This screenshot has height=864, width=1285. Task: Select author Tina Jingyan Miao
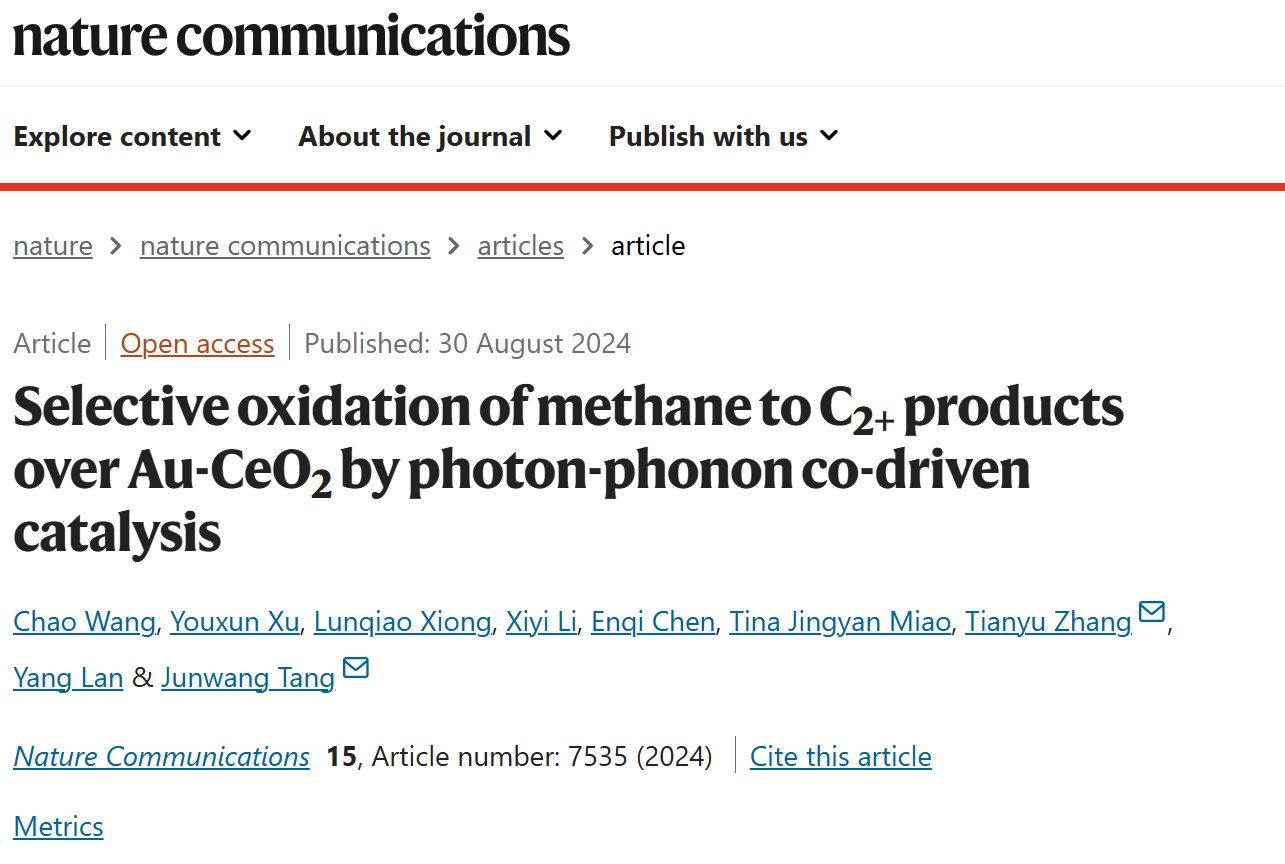(x=839, y=622)
